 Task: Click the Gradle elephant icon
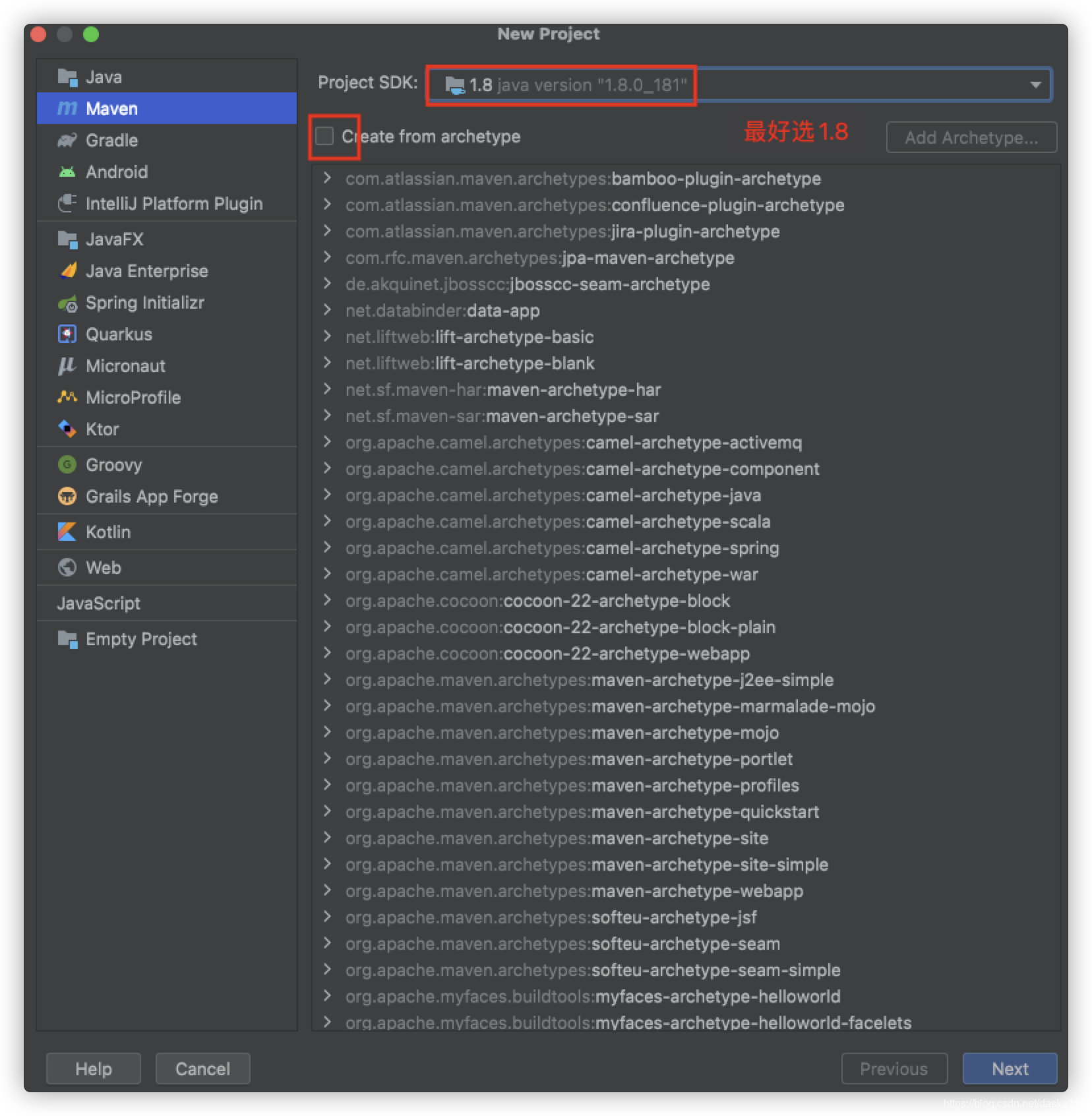pos(67,140)
